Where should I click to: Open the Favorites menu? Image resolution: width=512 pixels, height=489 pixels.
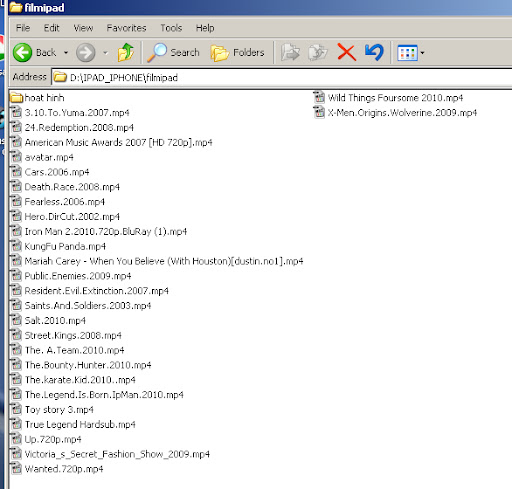[126, 28]
